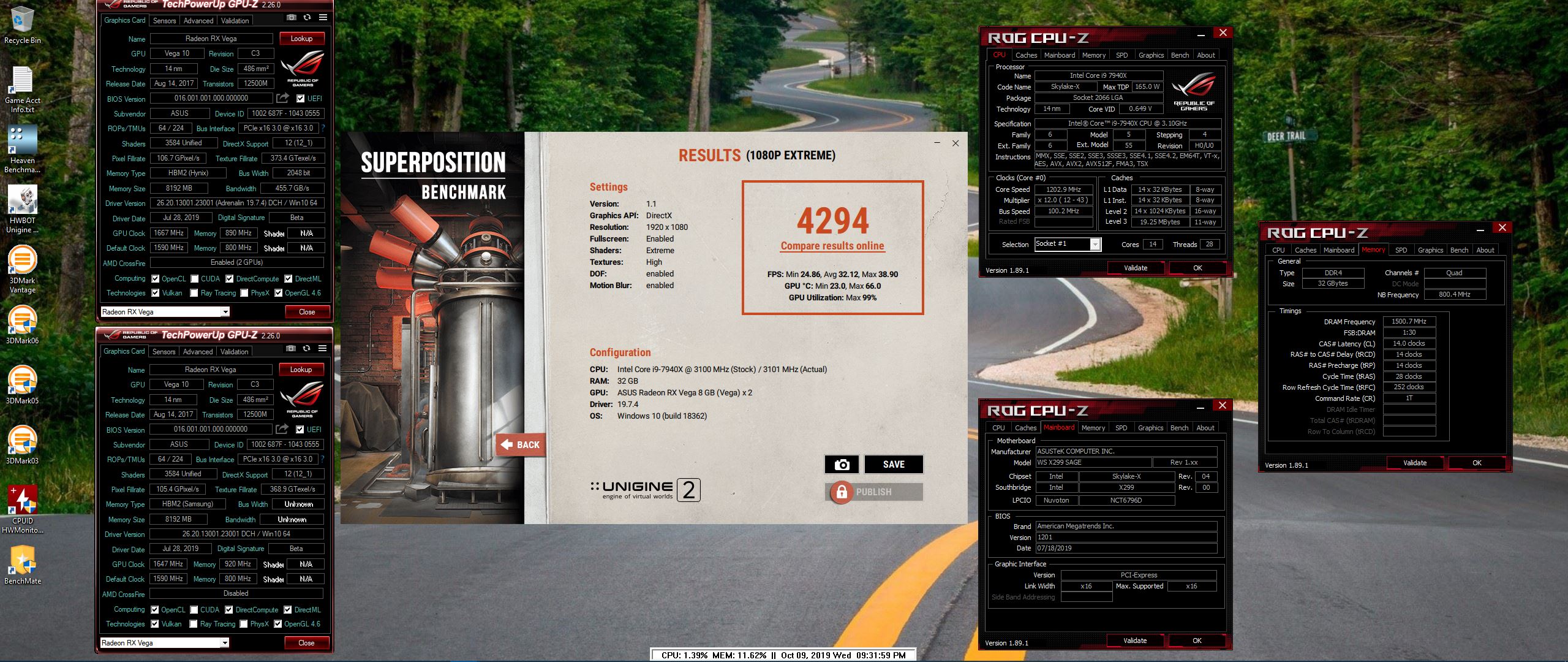Click screenshot camera icon in bottom GPU-Z window
The image size is (1568, 662).
click(x=291, y=349)
